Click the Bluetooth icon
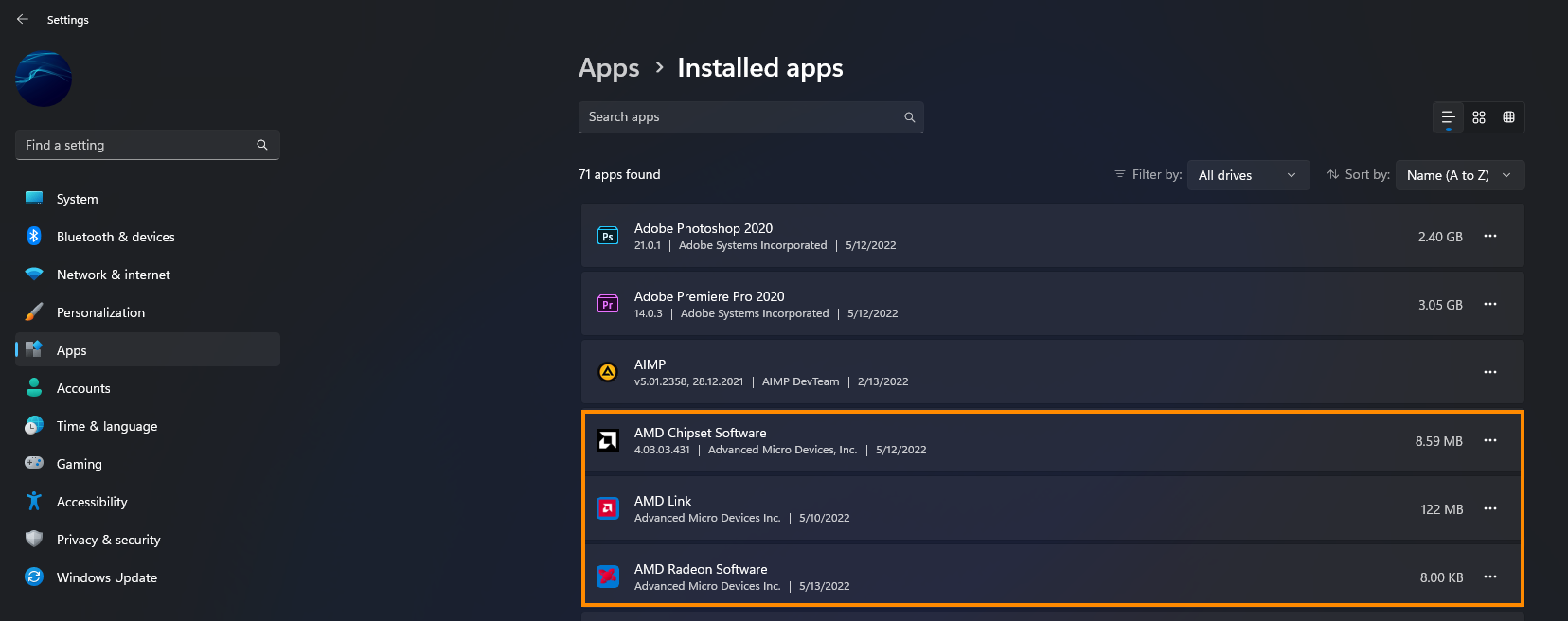The width and height of the screenshot is (1568, 621). 34,236
